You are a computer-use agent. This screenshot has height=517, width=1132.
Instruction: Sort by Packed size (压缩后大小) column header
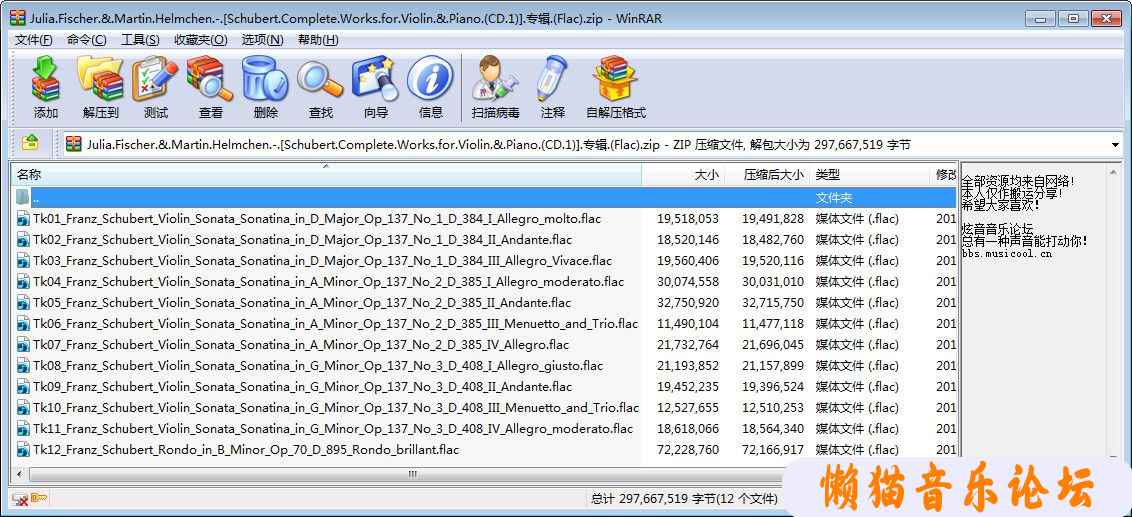point(767,175)
